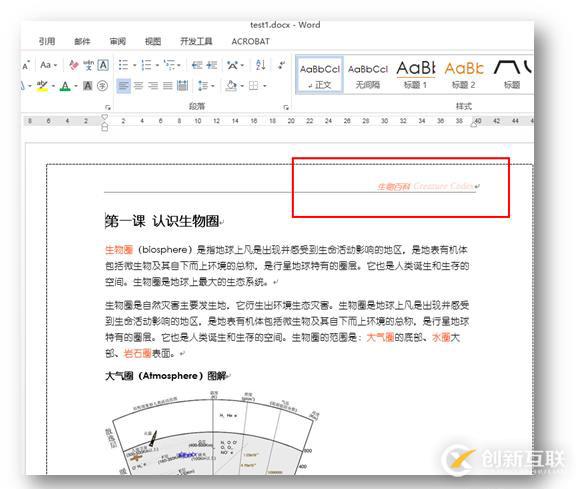Click the heading 第一课 认识生物圈
The width and height of the screenshot is (576, 489).
[x=162, y=221]
